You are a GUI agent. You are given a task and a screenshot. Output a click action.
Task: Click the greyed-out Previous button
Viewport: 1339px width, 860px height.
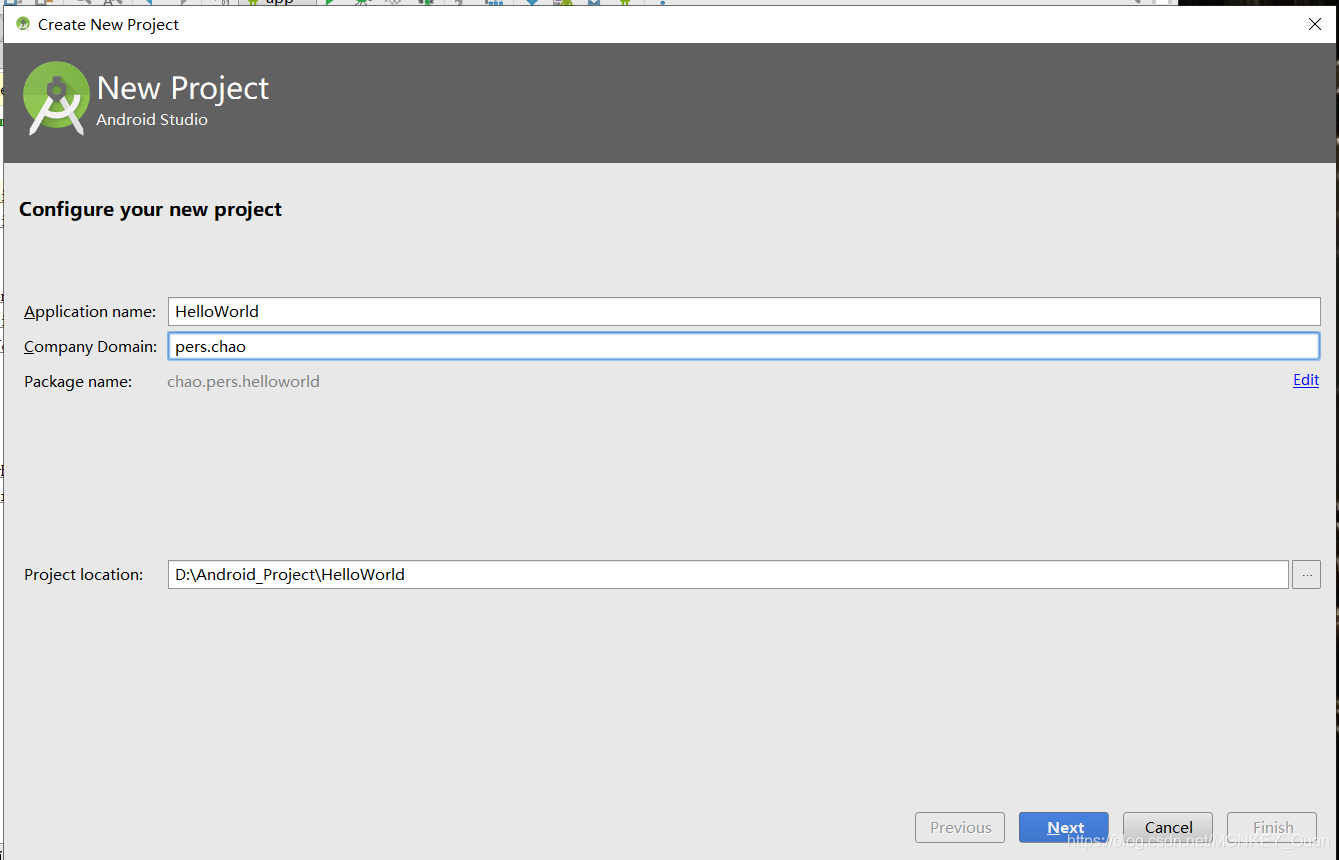(960, 827)
